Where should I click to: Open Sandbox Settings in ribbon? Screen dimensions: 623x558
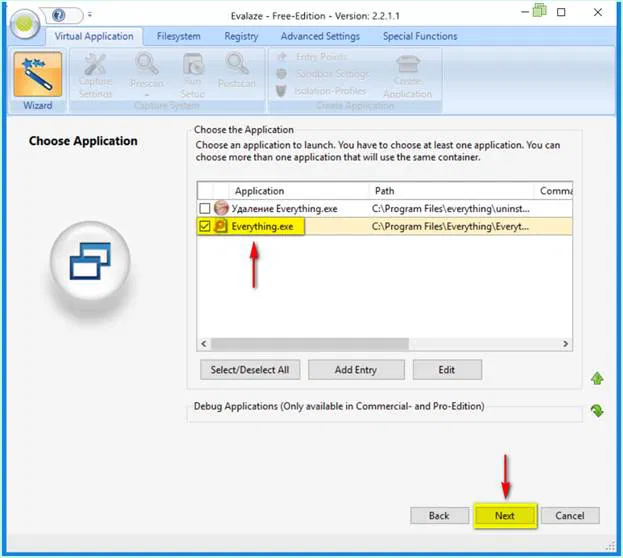tap(323, 74)
